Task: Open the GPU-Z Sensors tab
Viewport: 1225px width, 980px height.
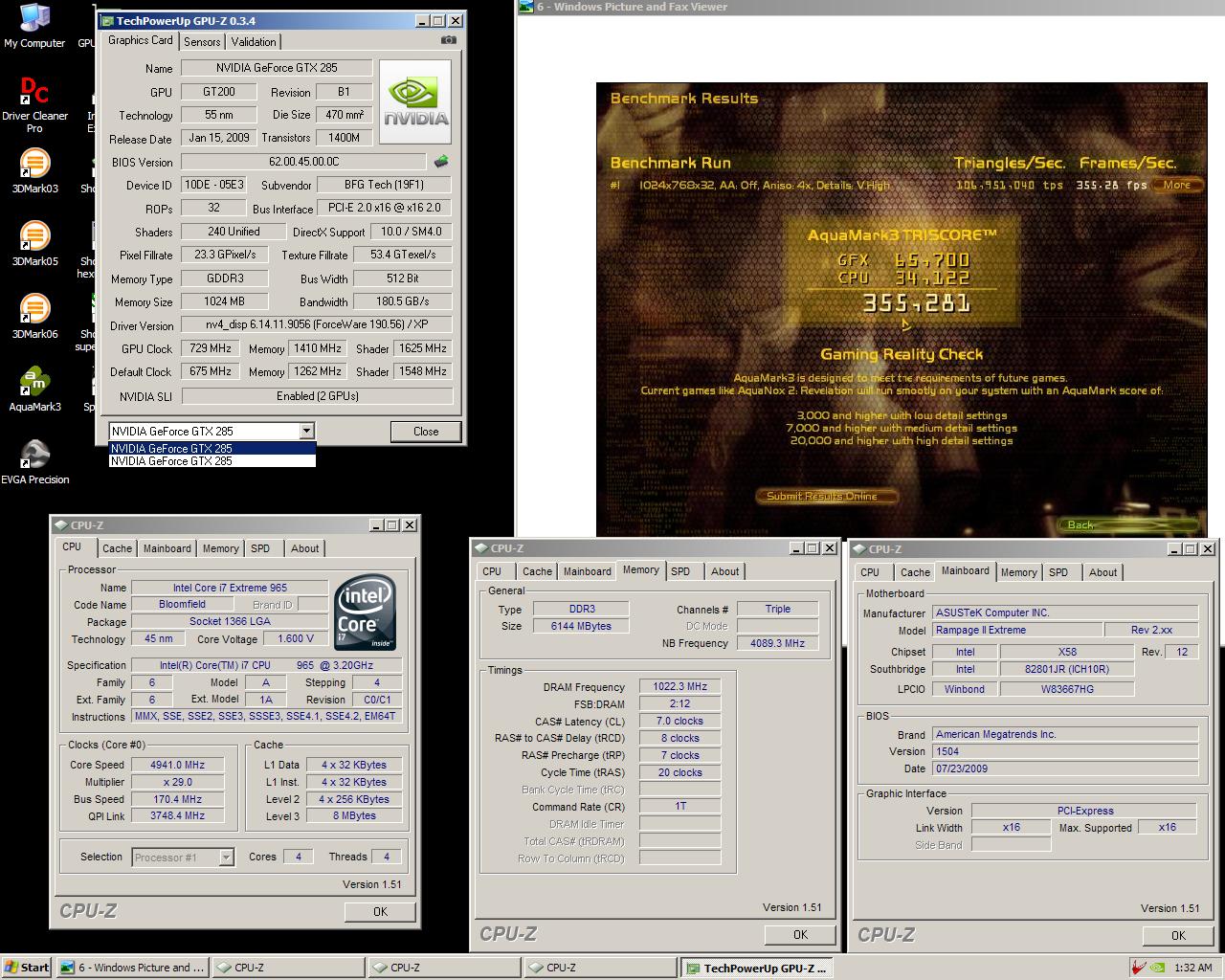Action: 202,41
